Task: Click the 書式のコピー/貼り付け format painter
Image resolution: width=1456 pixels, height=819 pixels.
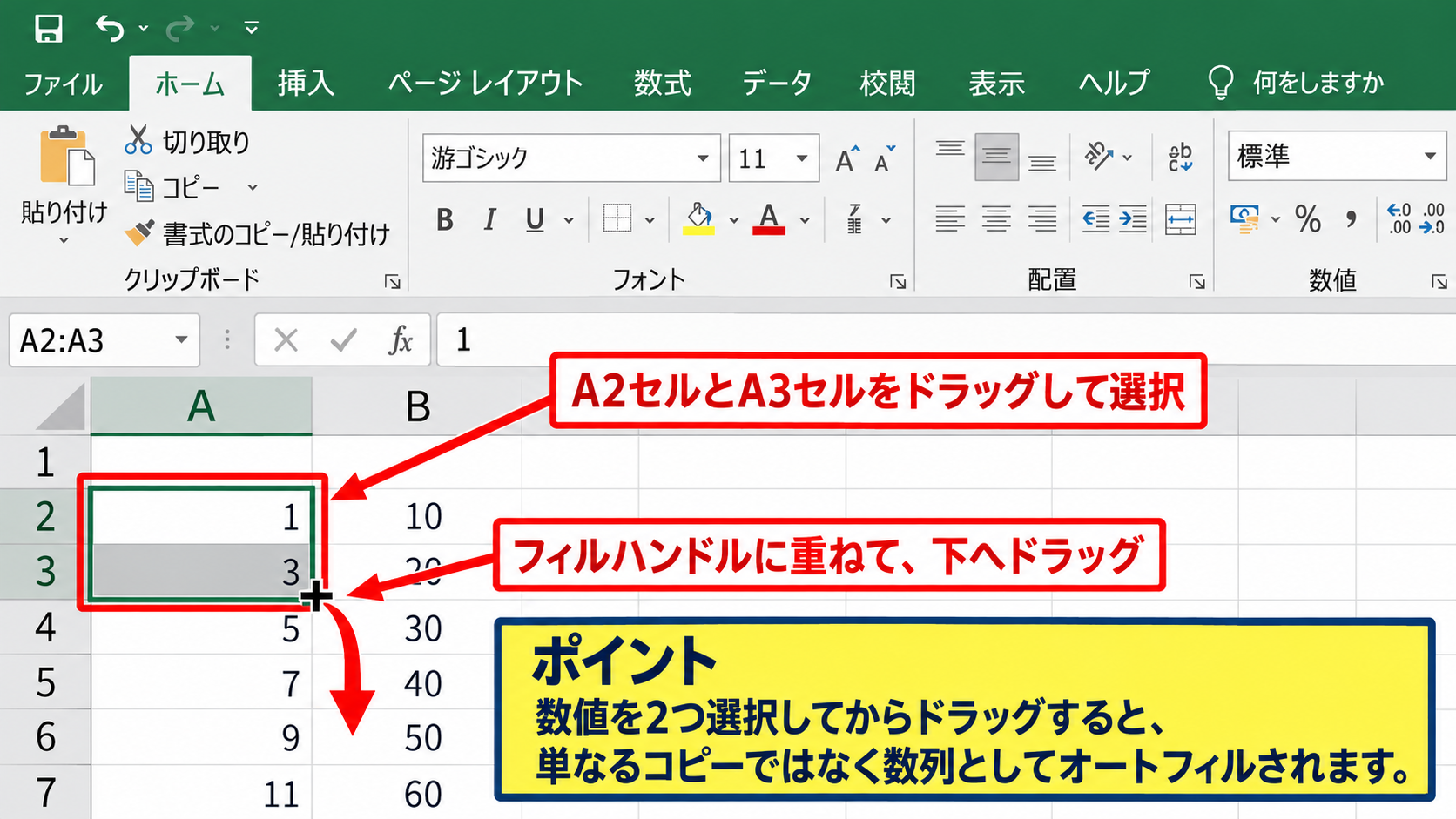Action: tap(258, 233)
